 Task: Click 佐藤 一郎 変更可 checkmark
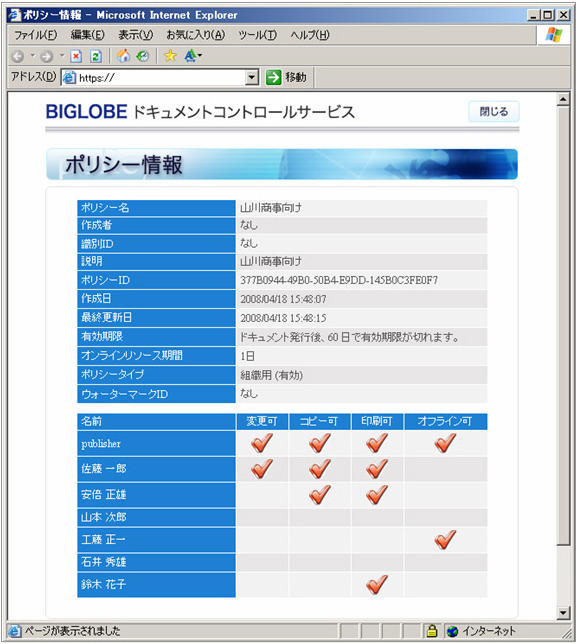pos(262,469)
